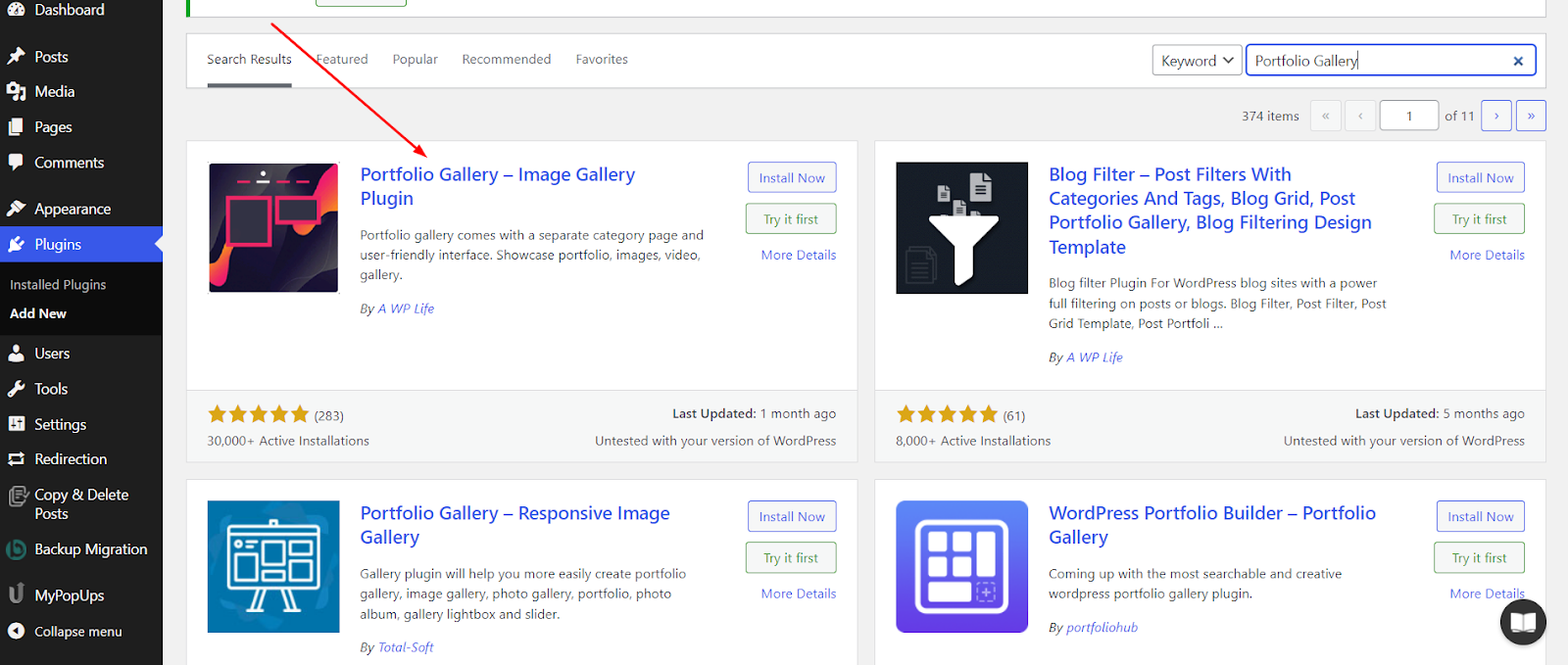Try WordPress Portfolio Builder first
Viewport: 1568px width, 665px height.
click(1480, 558)
